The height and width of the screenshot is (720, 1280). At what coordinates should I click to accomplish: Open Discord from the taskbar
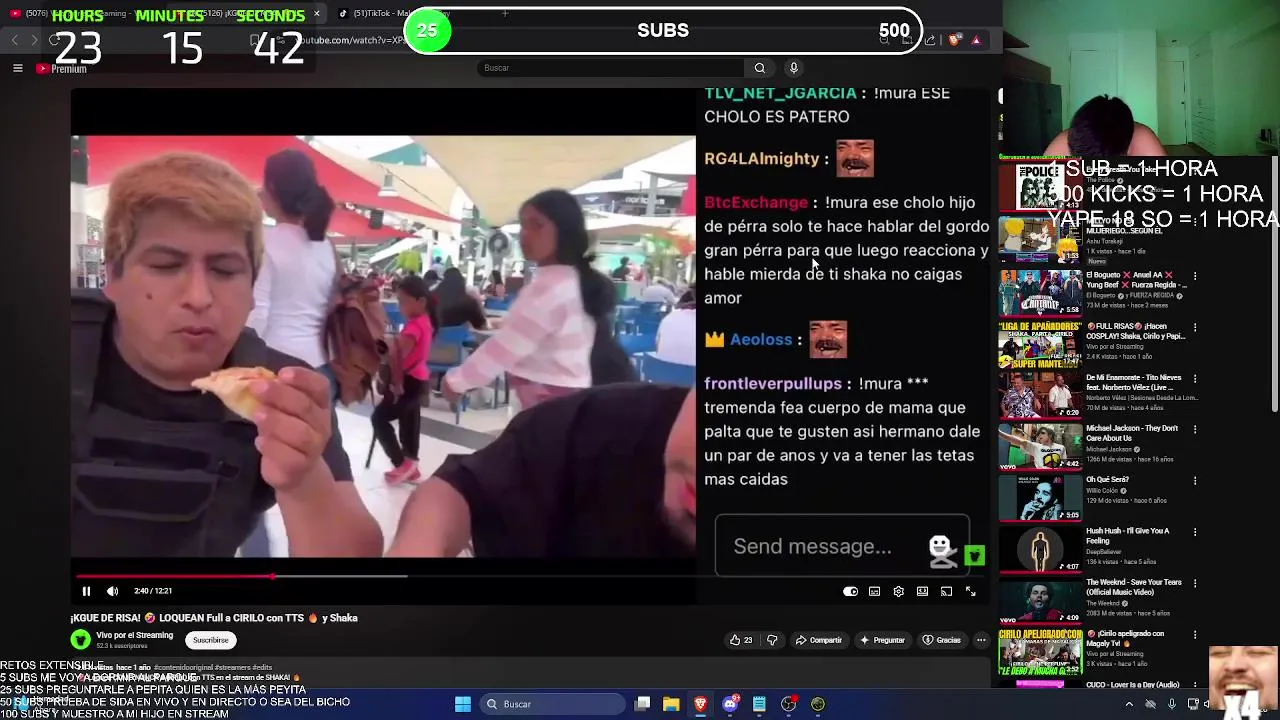click(x=730, y=704)
